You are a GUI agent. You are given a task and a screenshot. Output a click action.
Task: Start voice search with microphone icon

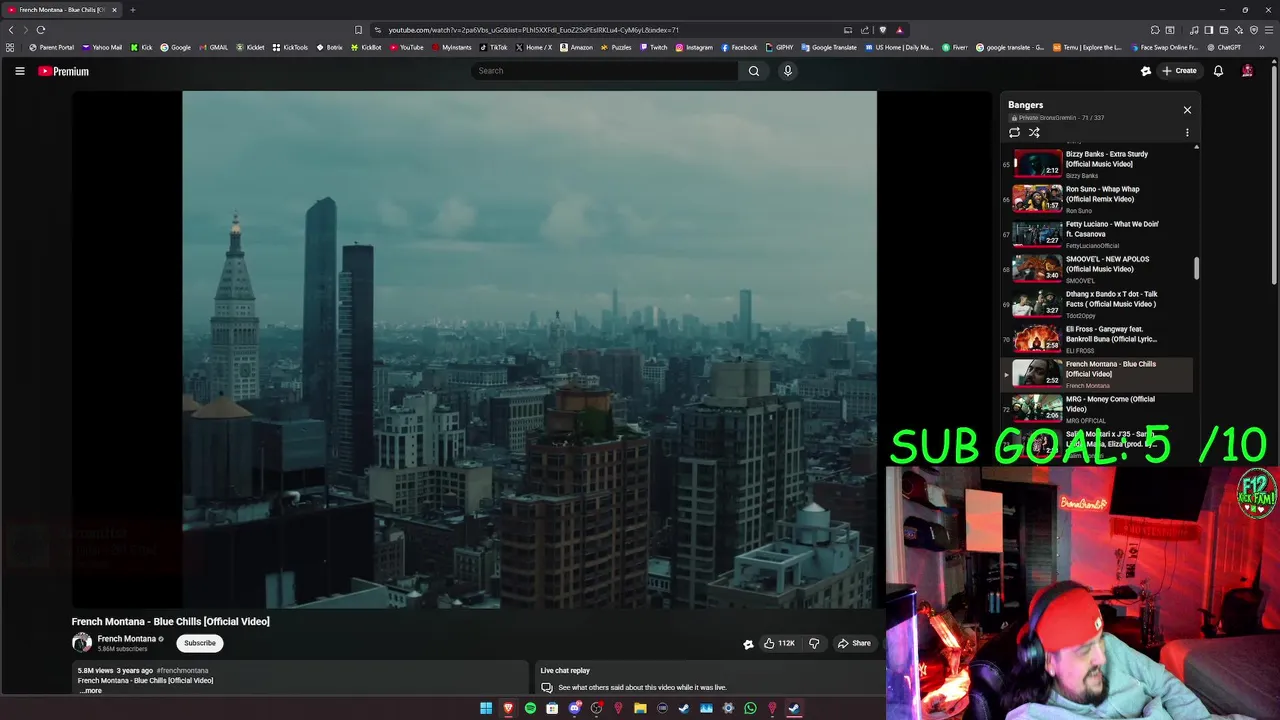point(788,71)
